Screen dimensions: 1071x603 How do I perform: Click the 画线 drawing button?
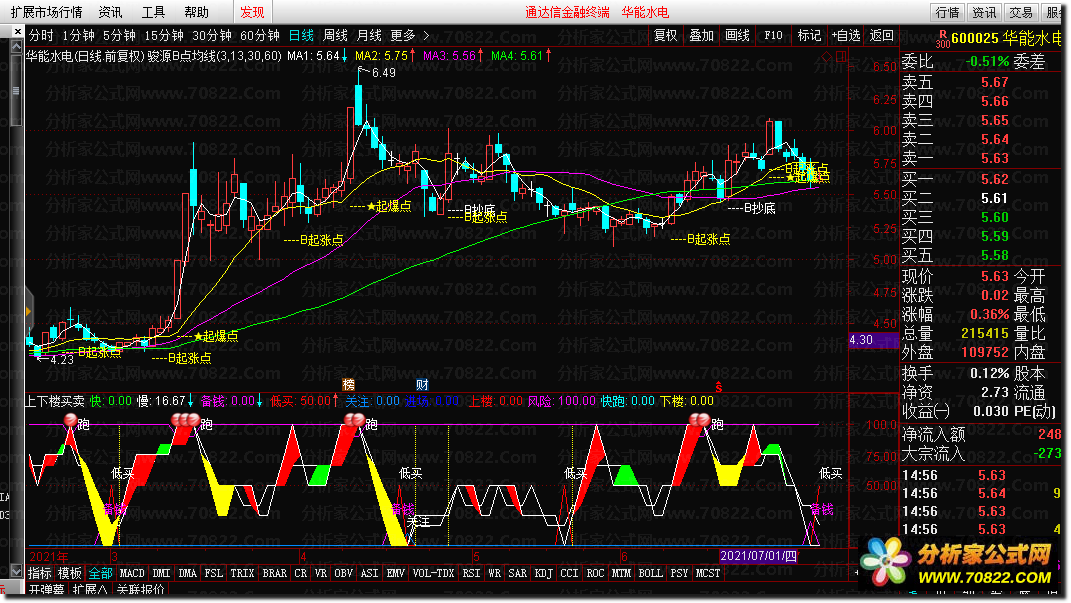(737, 35)
